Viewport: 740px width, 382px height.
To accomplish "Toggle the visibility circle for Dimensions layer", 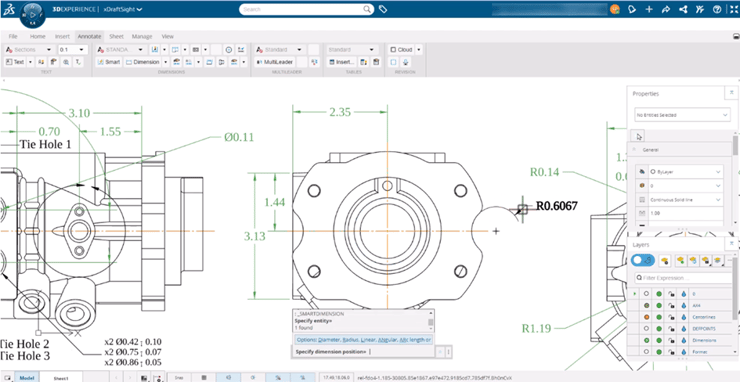I will pos(646,340).
